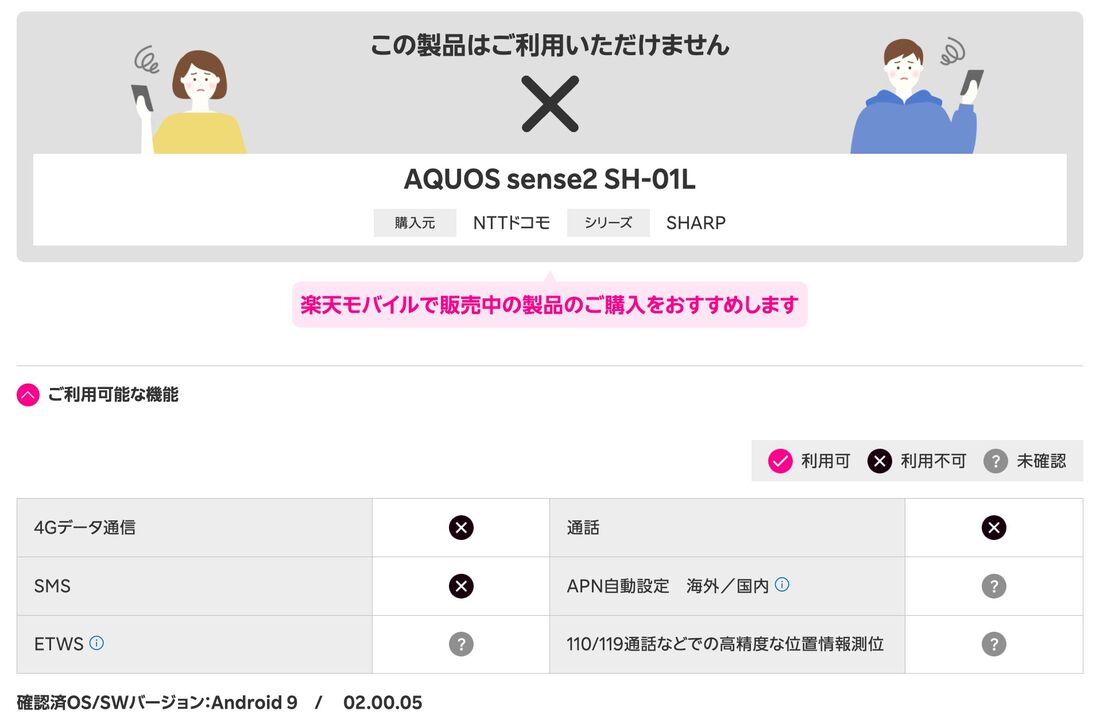Click the X icon in the 通話 row

pyautogui.click(x=993, y=527)
